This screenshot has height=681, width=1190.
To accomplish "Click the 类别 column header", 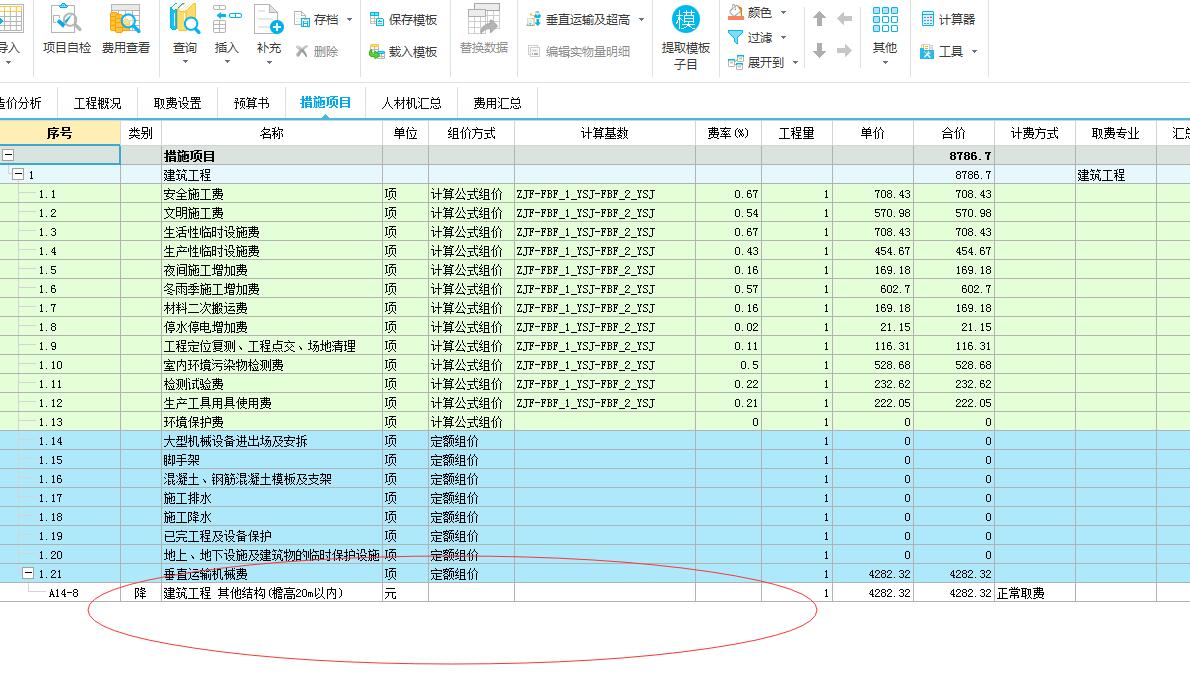I will [x=140, y=133].
